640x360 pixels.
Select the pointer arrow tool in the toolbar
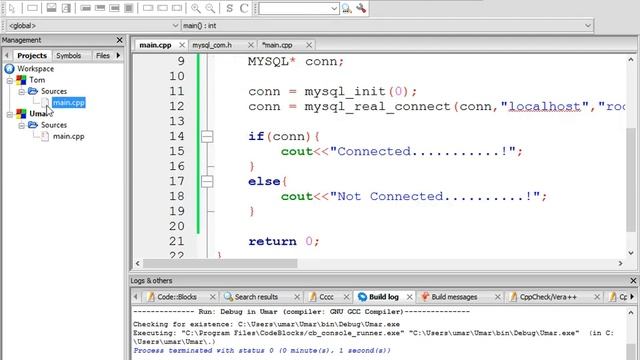(12, 8)
